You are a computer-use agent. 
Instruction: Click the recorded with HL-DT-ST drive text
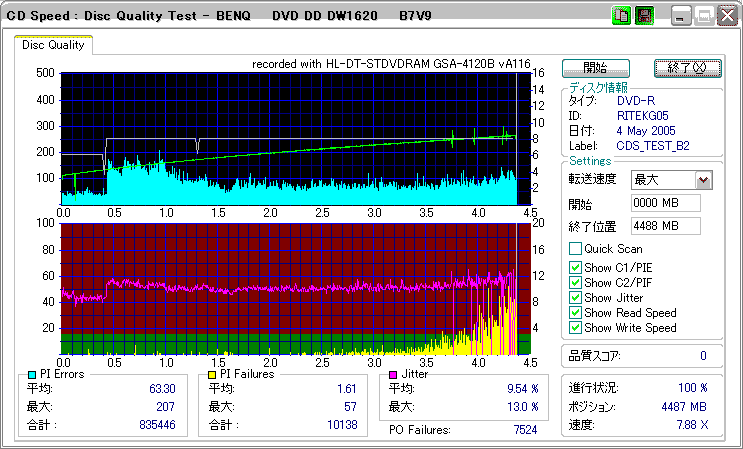391,64
